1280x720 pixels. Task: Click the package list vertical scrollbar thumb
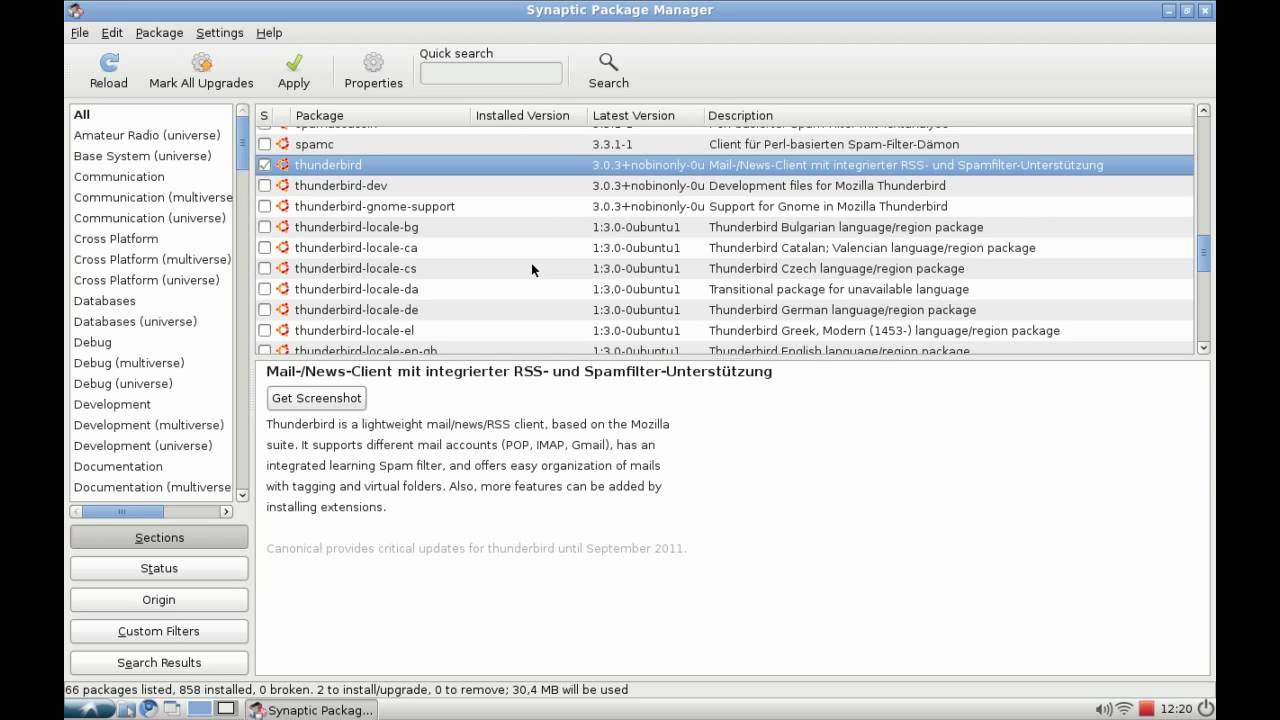coord(1204,253)
